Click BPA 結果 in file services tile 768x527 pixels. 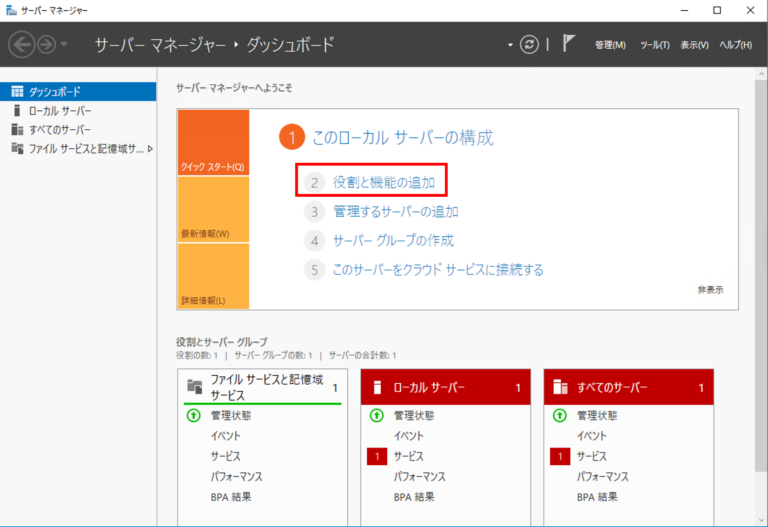[x=231, y=497]
